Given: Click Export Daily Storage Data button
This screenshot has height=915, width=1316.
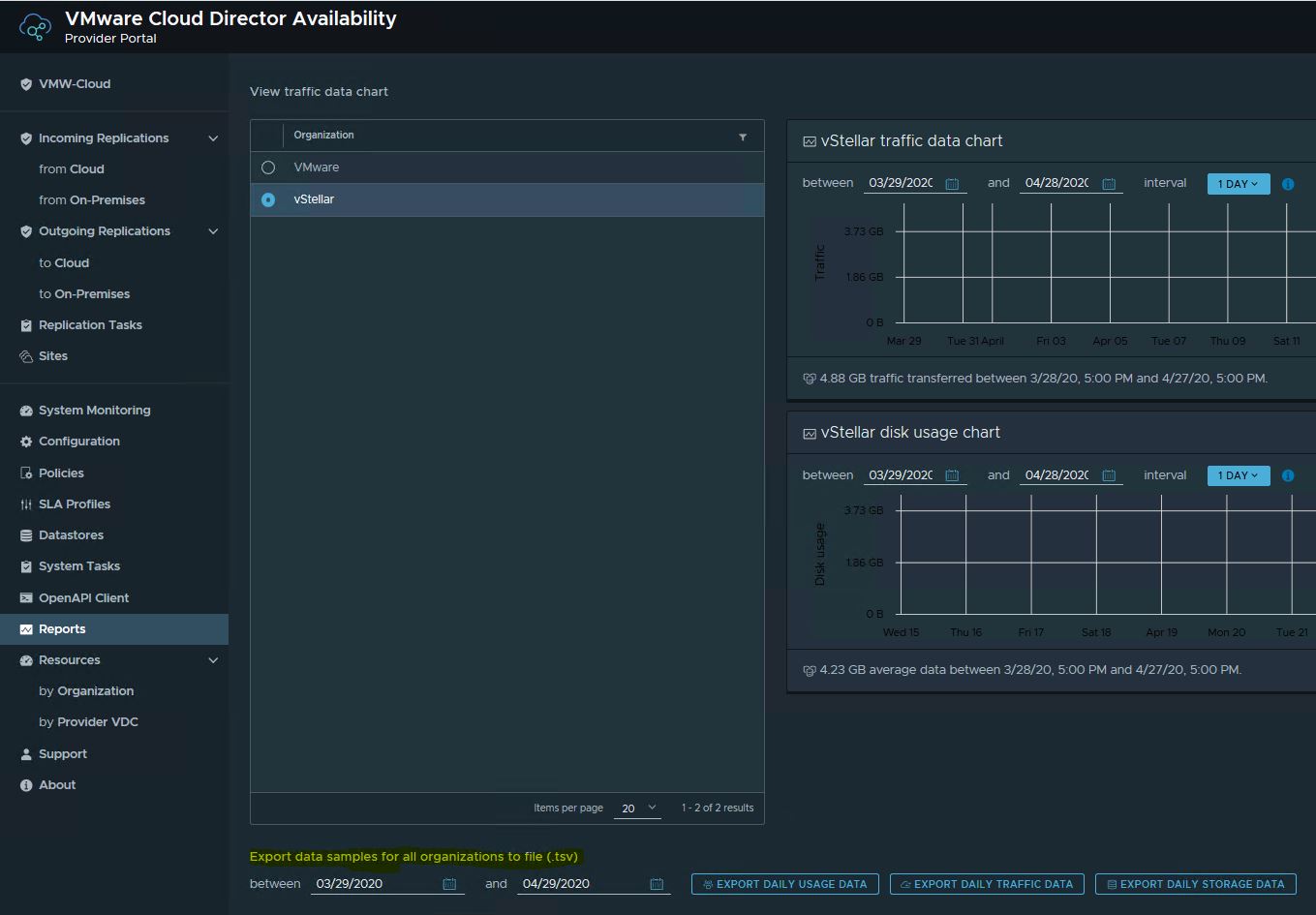Looking at the screenshot, I should [x=1195, y=884].
